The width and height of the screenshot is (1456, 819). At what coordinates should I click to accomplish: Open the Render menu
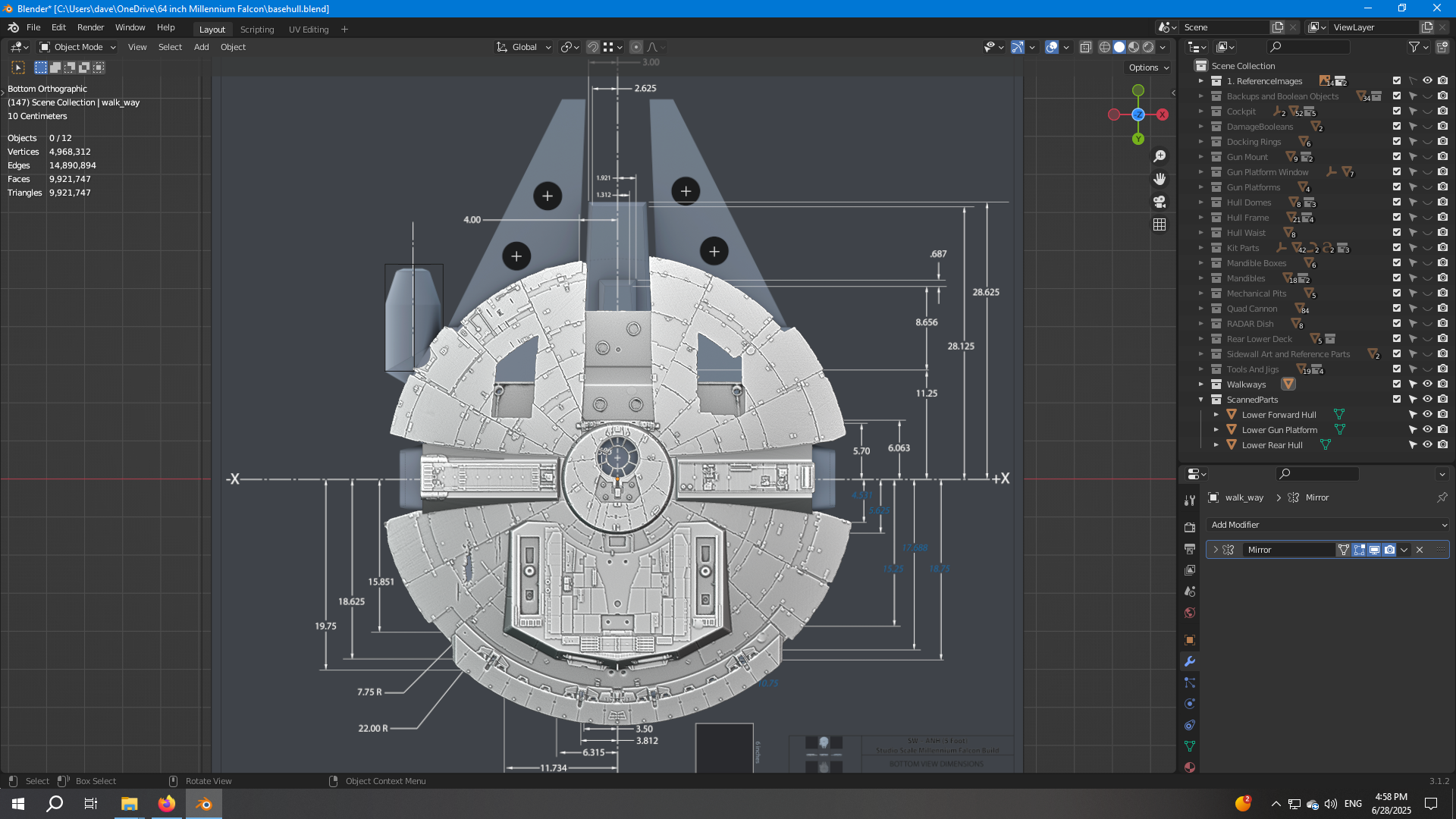pos(90,27)
